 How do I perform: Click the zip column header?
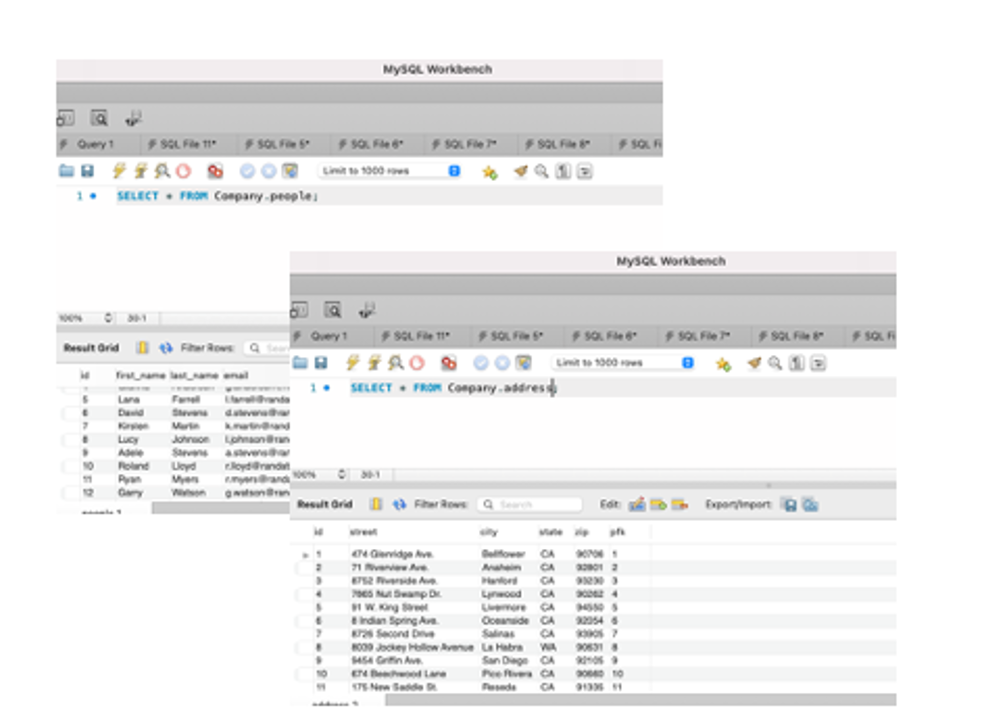(x=582, y=532)
